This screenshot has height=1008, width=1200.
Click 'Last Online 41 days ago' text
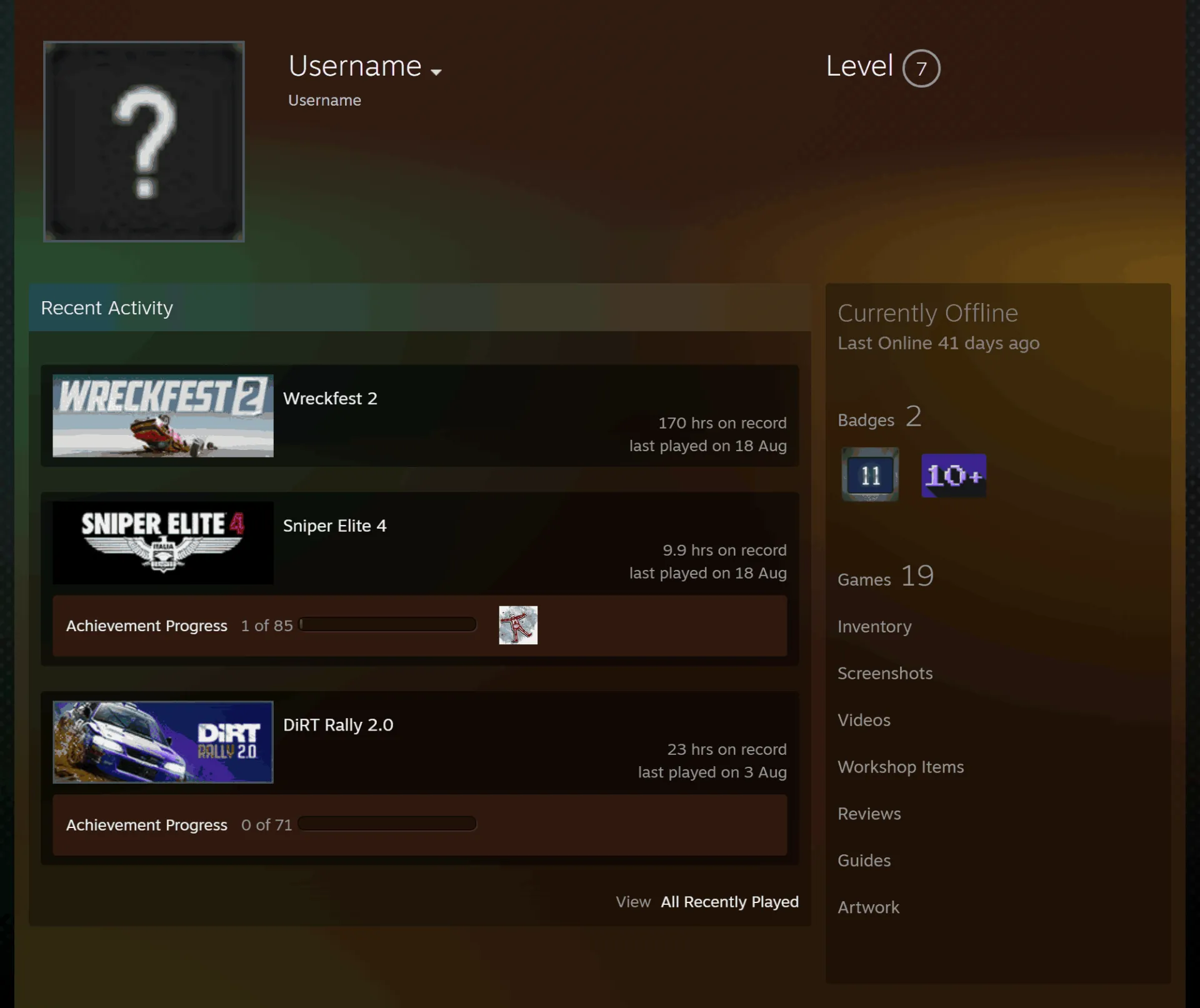pos(939,343)
